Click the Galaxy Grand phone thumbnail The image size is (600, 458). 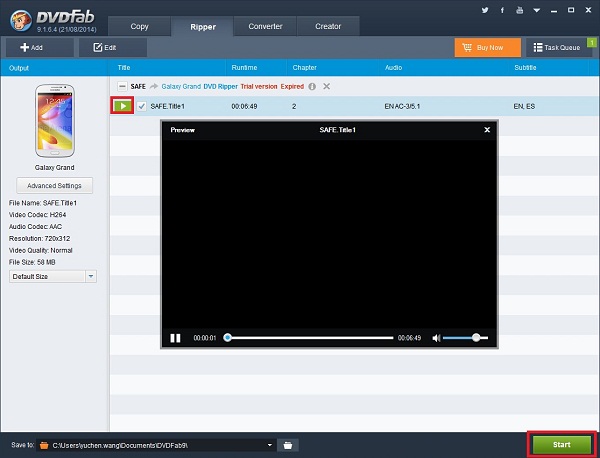point(55,121)
